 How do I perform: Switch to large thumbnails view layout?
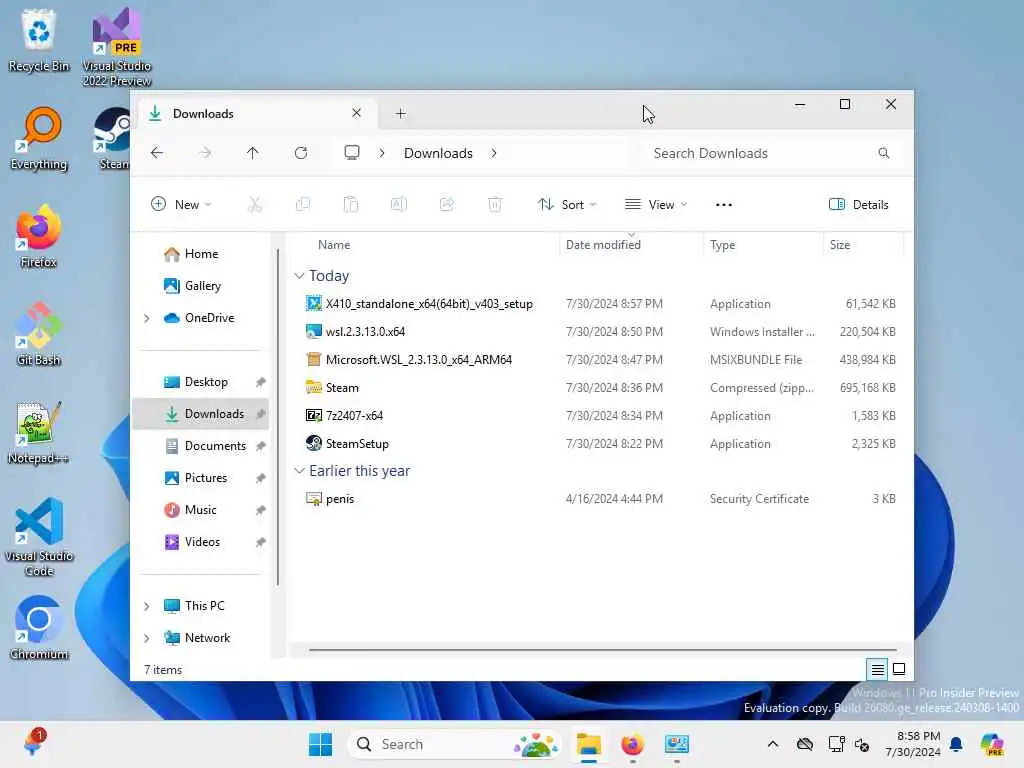point(899,669)
